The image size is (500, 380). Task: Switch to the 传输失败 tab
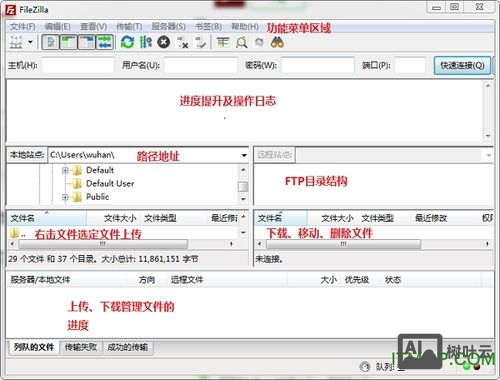(81, 347)
